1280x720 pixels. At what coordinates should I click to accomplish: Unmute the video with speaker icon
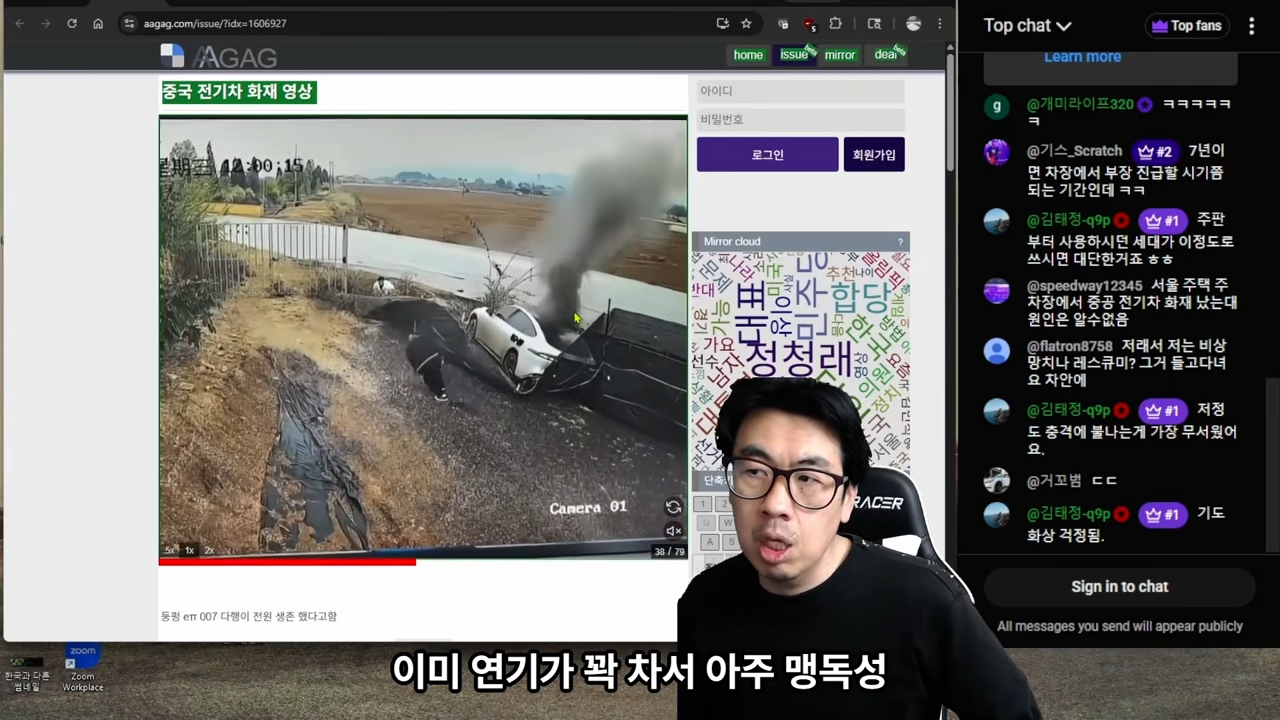click(x=673, y=531)
